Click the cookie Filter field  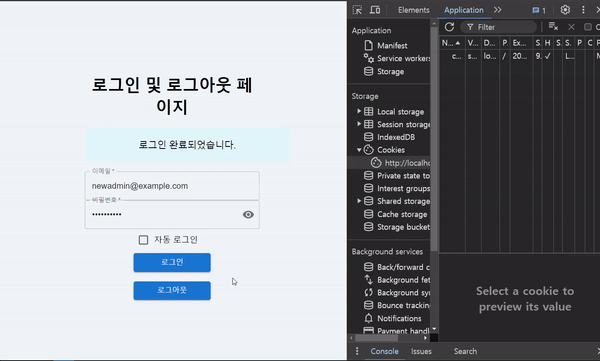499,27
